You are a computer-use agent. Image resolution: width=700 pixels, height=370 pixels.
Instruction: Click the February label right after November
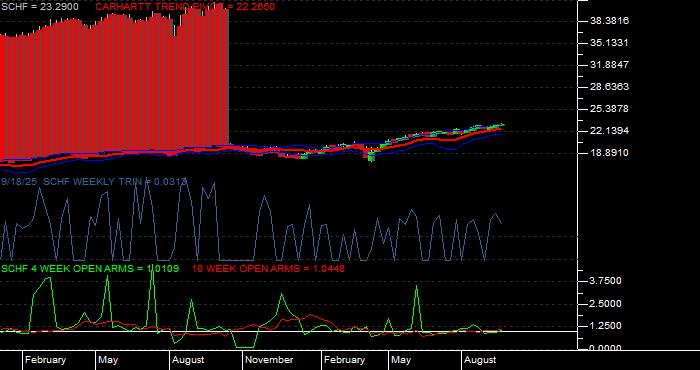click(345, 360)
